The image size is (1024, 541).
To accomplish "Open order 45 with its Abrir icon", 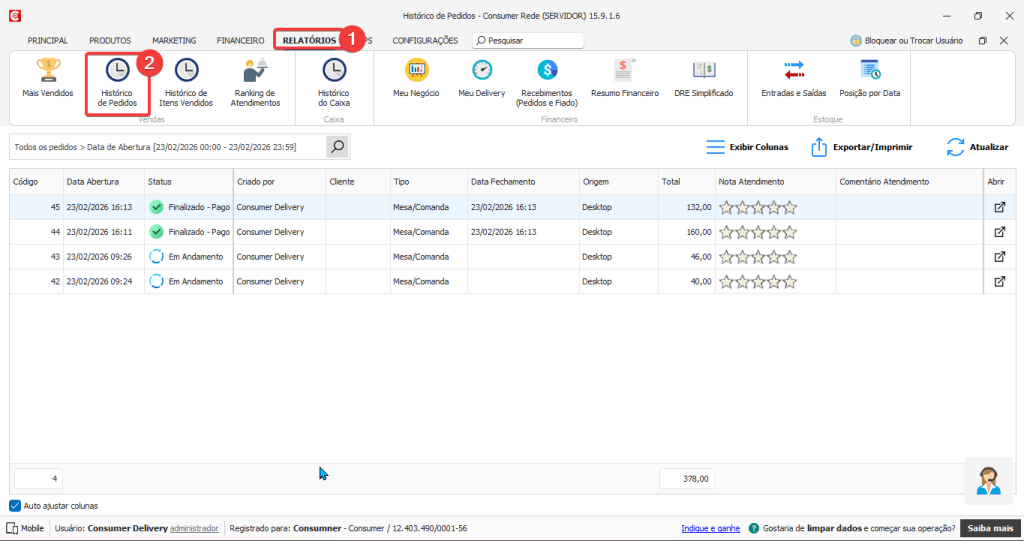I will point(999,207).
